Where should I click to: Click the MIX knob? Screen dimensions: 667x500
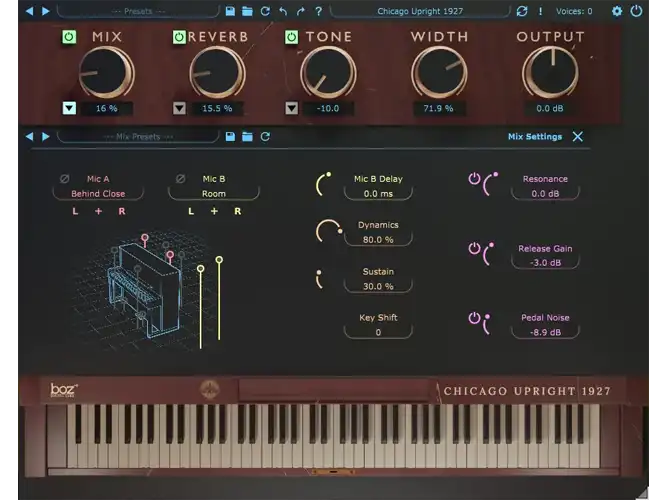point(106,72)
